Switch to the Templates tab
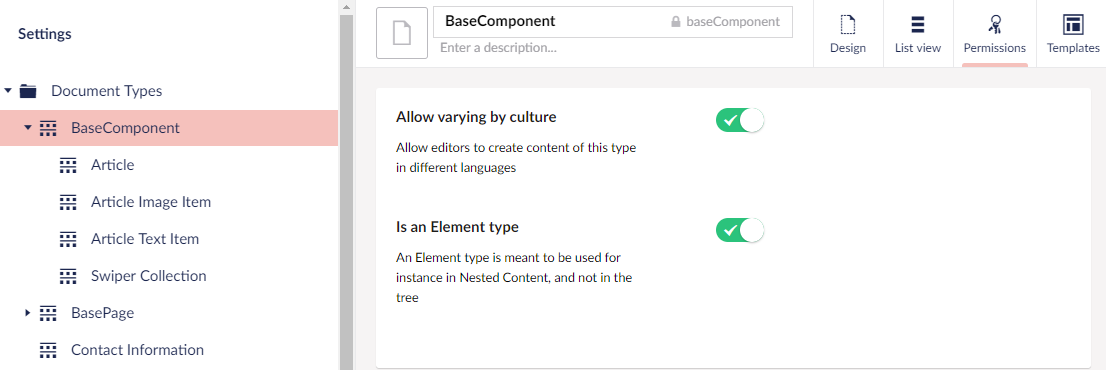 point(1072,34)
